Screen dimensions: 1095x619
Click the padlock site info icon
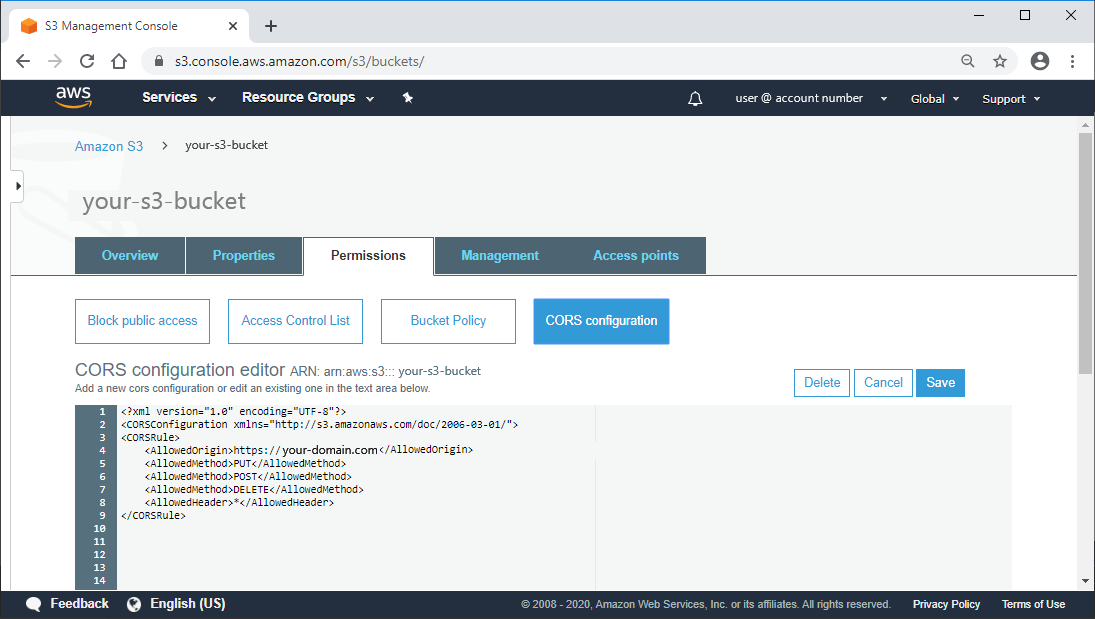click(x=159, y=61)
